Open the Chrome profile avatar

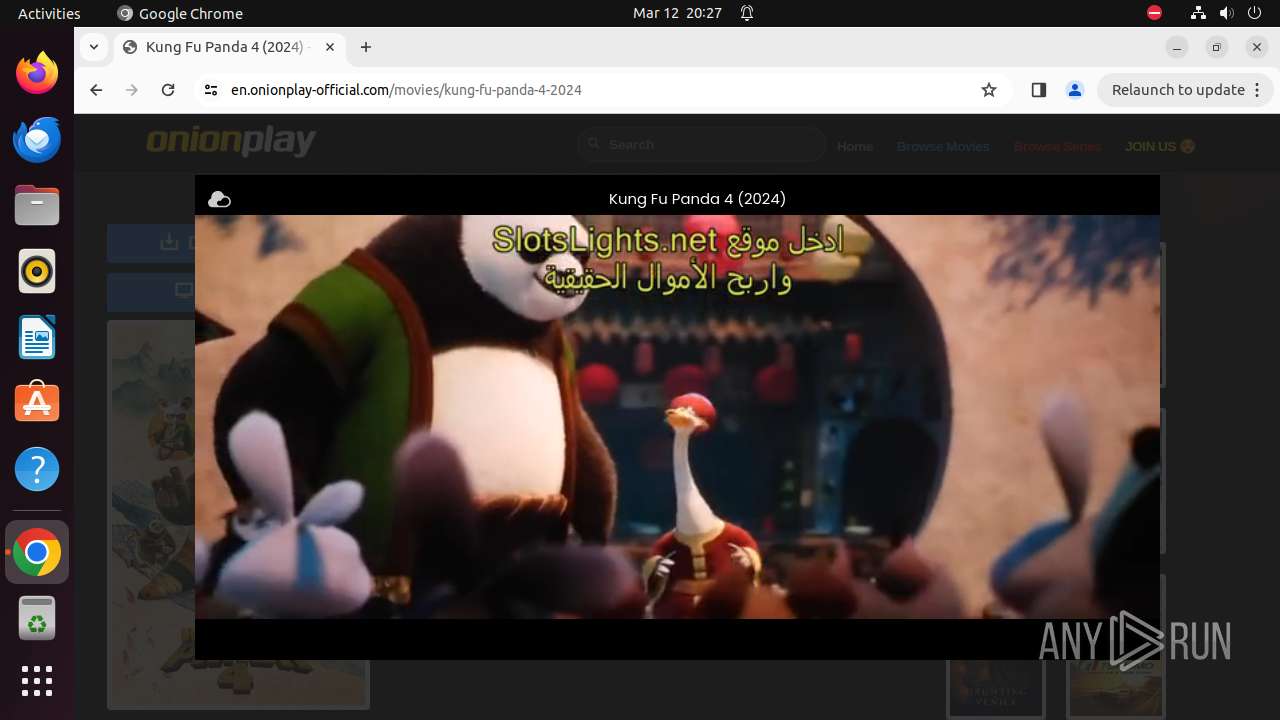[x=1075, y=90]
